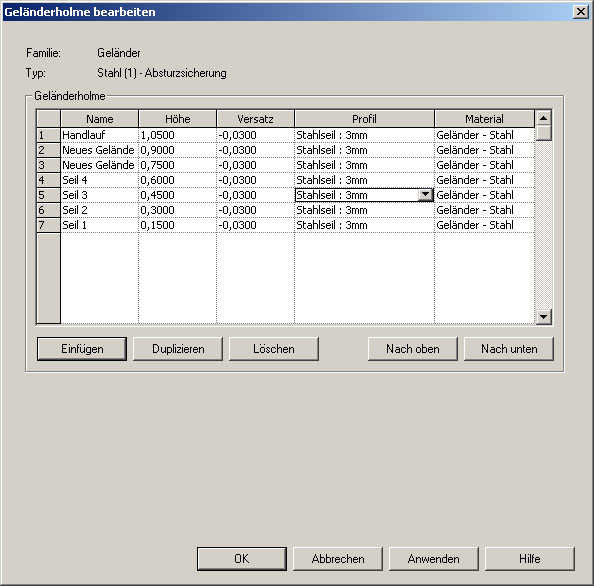Select row header number 1
This screenshot has height=586, width=594.
(x=48, y=135)
